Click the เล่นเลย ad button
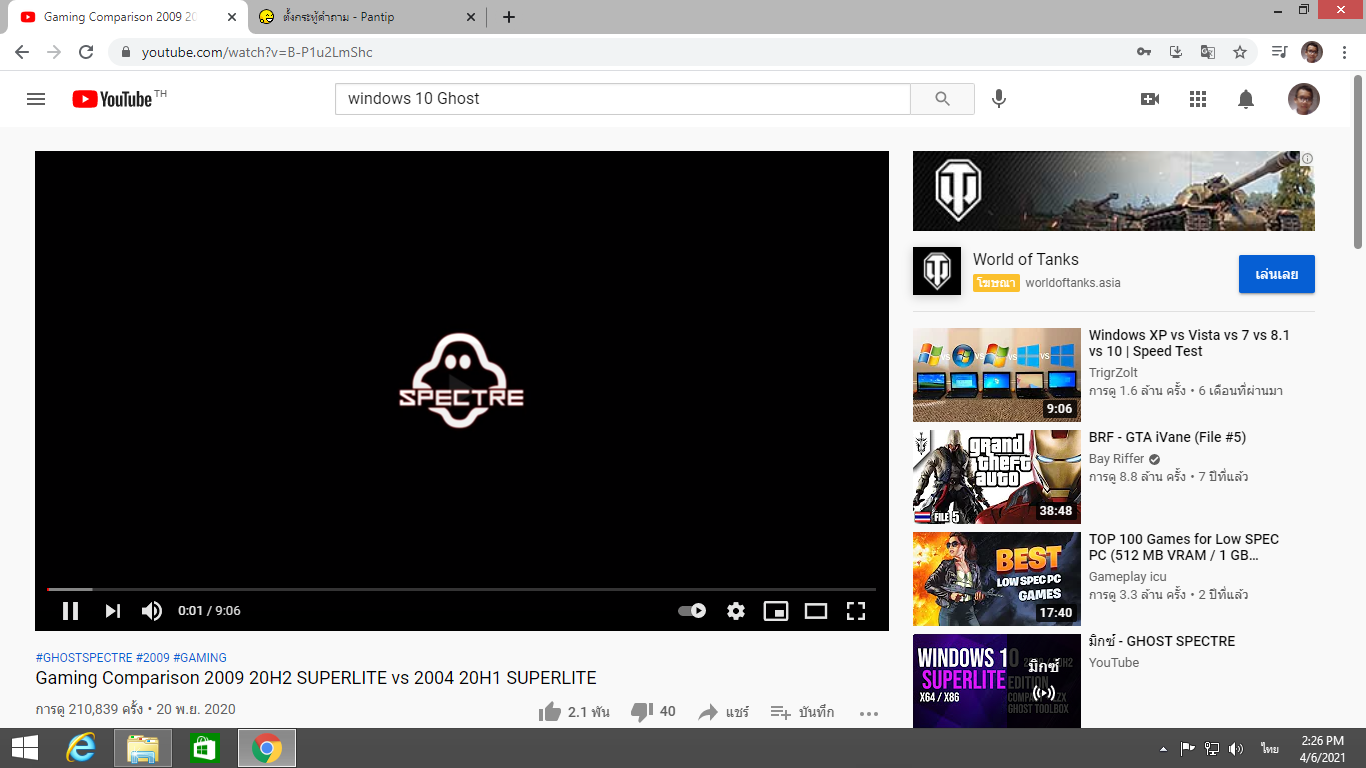Image resolution: width=1366 pixels, height=768 pixels. click(x=1277, y=274)
